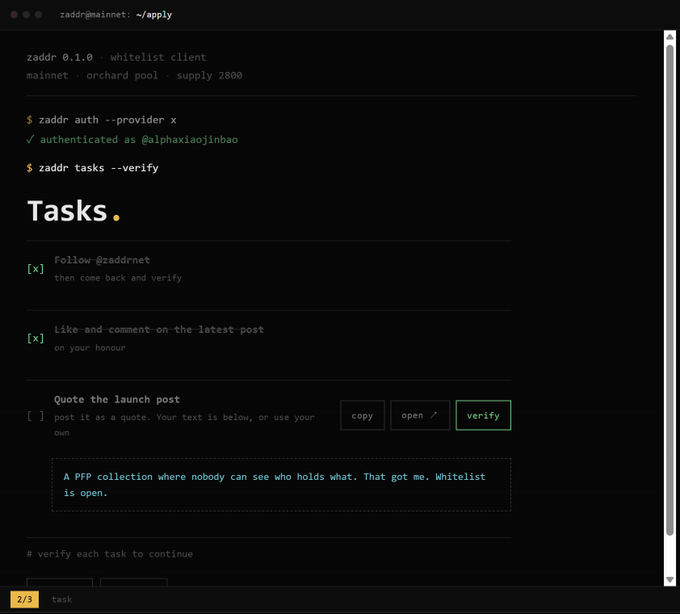680x614 pixels.
Task: Click the window title 'zaddr@mainnet: ~/apply'
Action: 116,15
